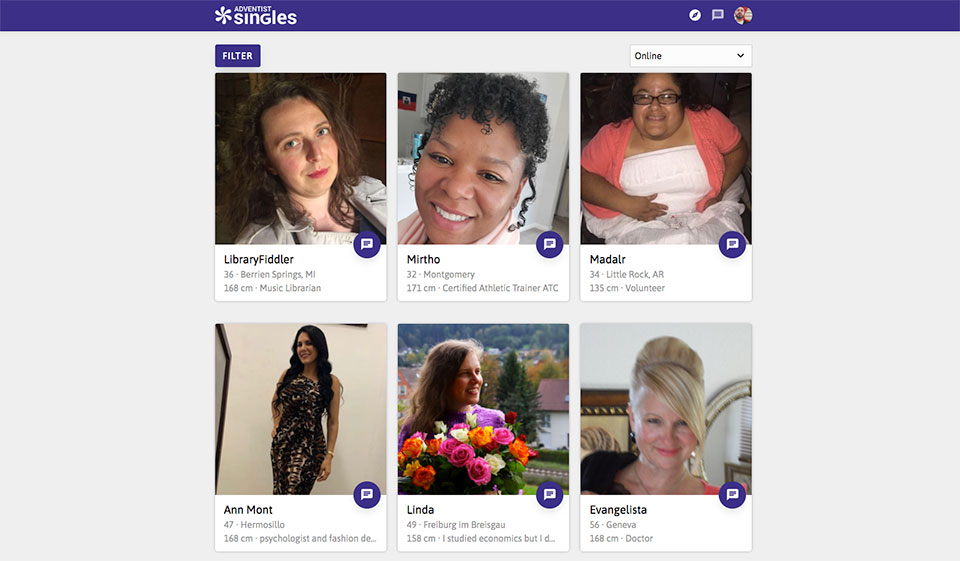Open LibraryFiddler's profile name link

click(259, 260)
